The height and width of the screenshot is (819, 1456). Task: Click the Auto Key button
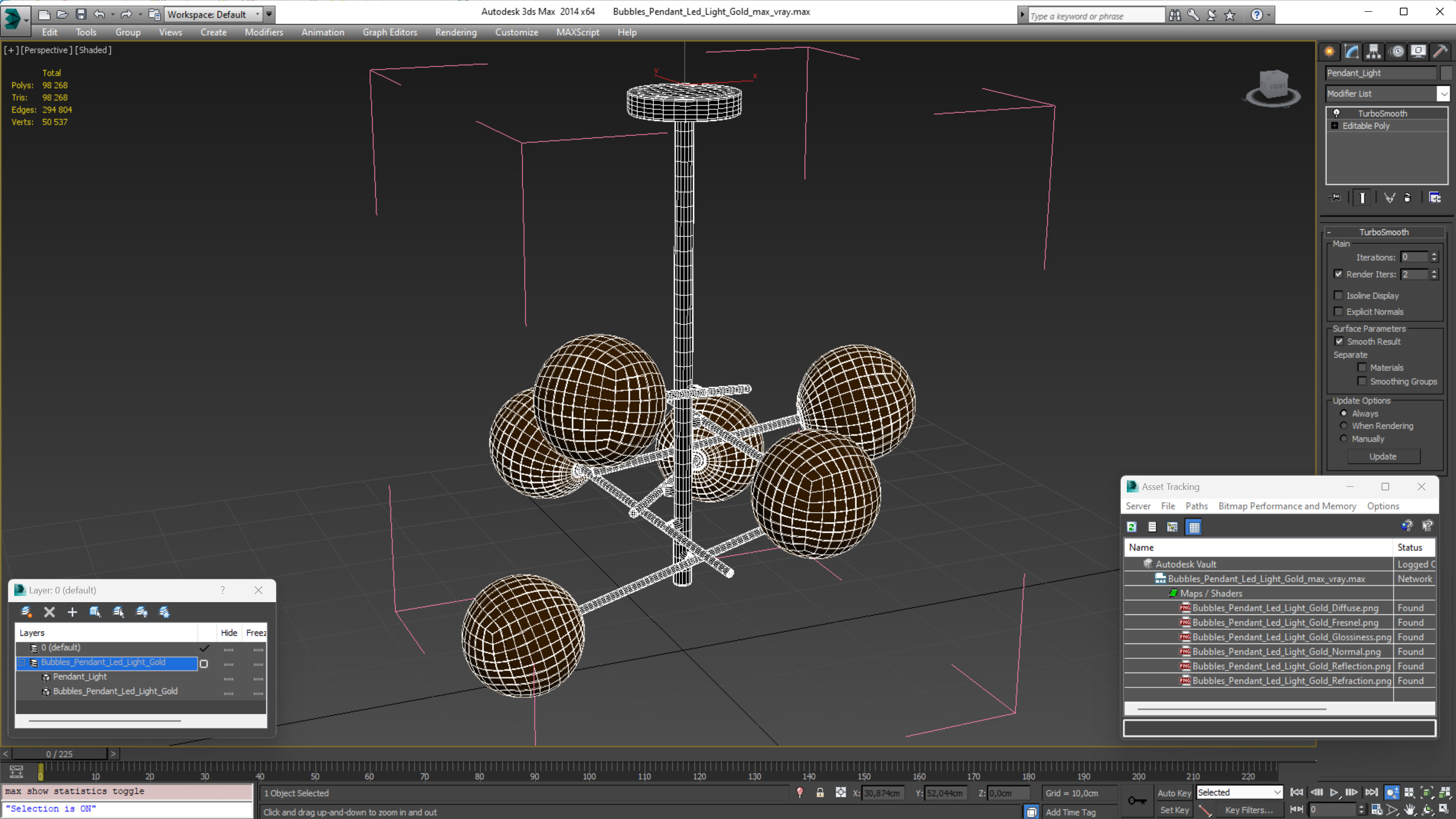coord(1174,792)
